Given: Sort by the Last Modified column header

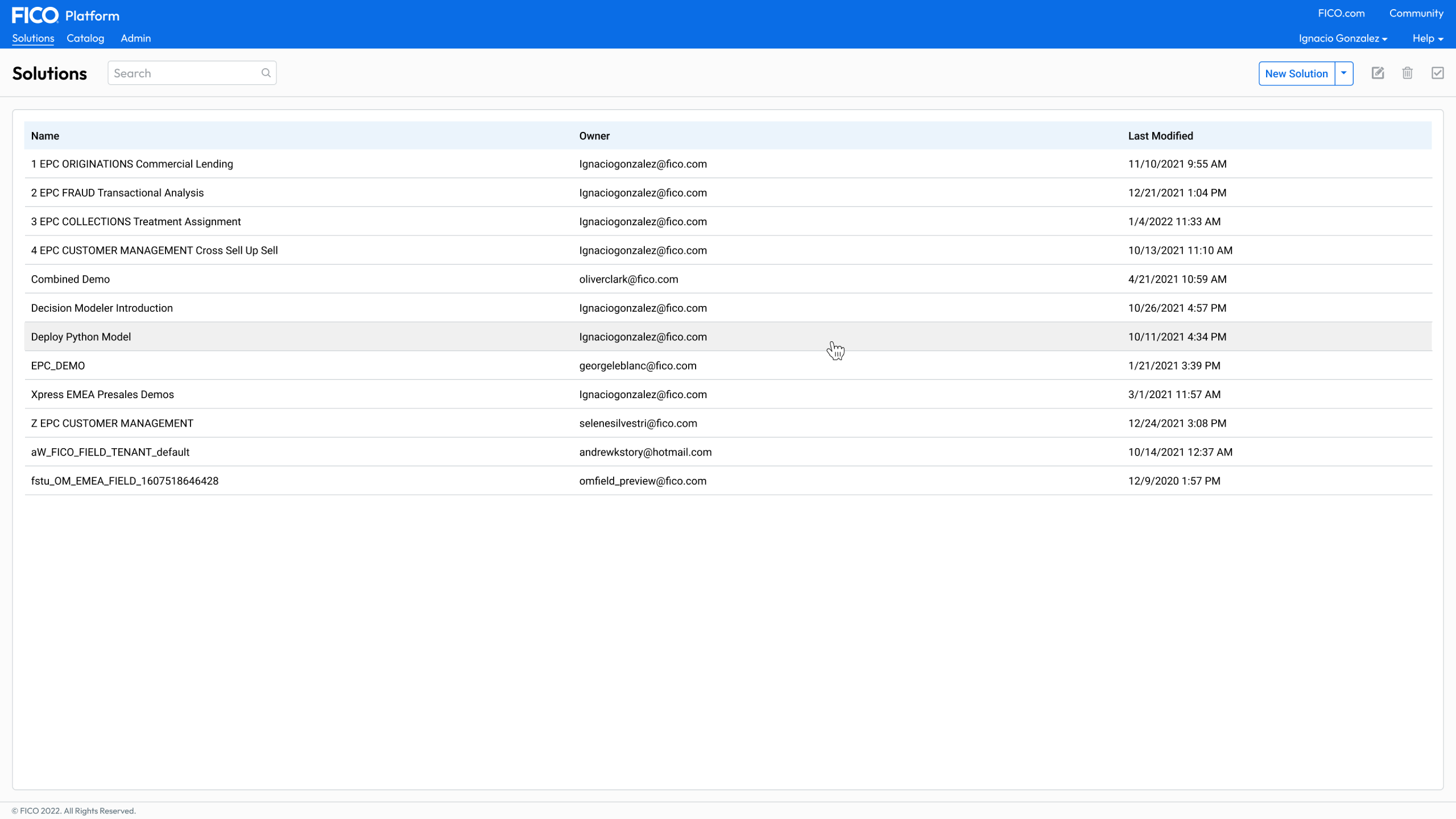Looking at the screenshot, I should pos(1161,135).
